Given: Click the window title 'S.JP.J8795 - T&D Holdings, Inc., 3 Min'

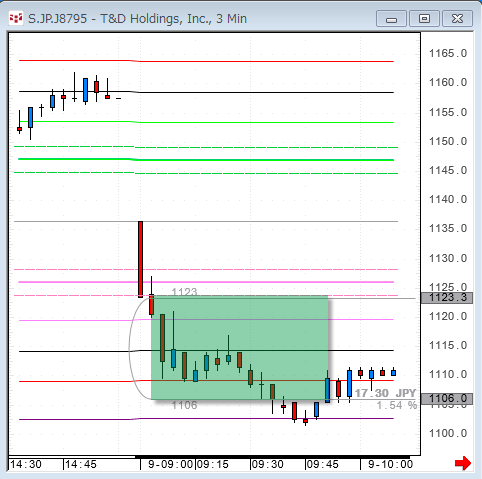Looking at the screenshot, I should pyautogui.click(x=137, y=19).
